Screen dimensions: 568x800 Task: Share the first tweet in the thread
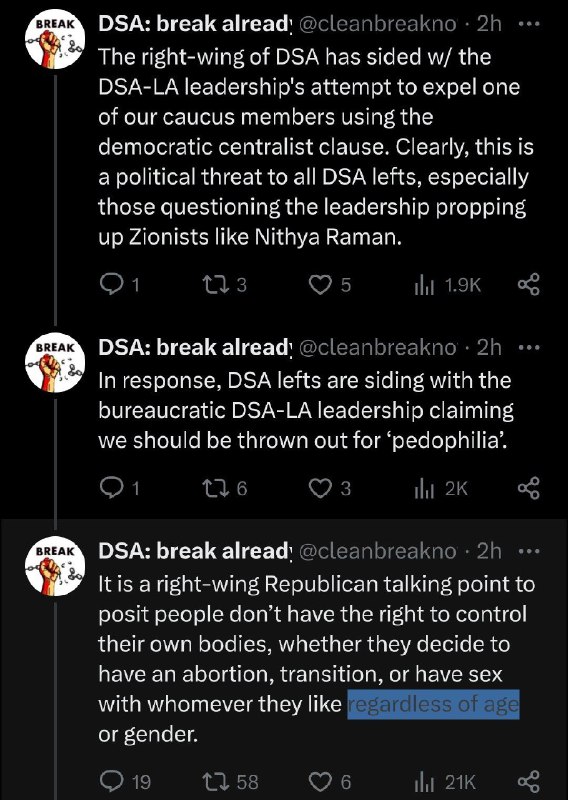click(529, 285)
